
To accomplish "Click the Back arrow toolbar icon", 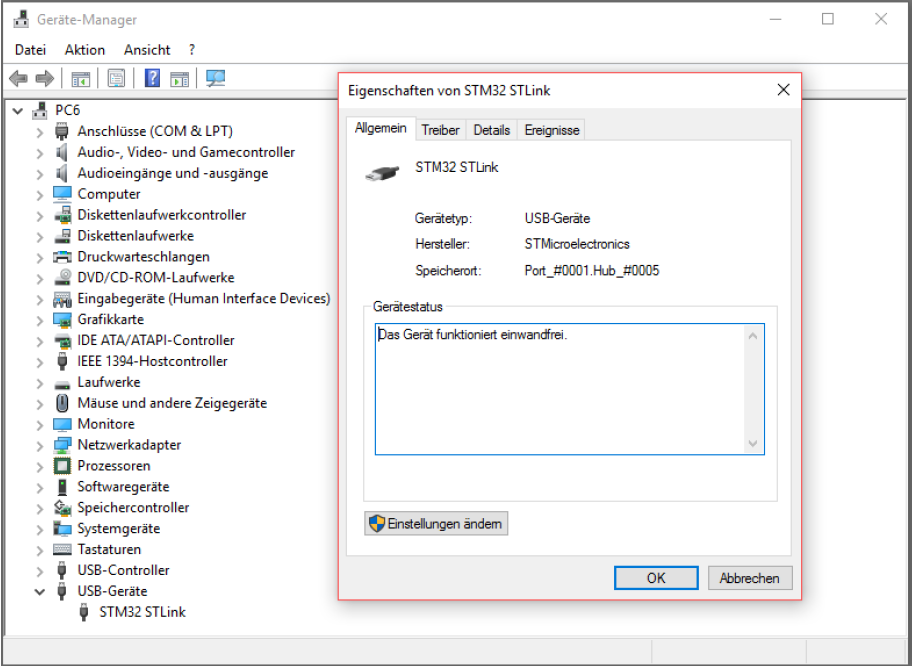I will (x=19, y=78).
